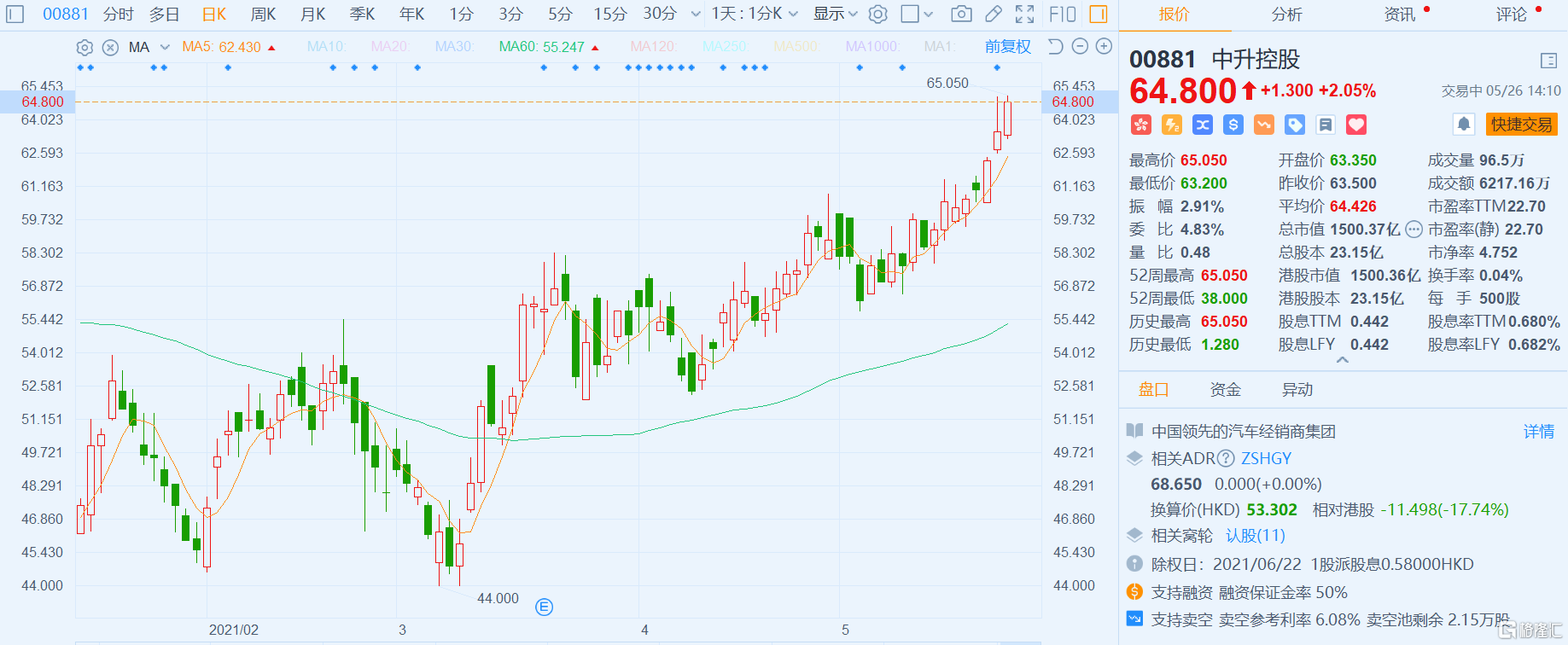This screenshot has height=645, width=1568.
Task: Open F10 company info
Action: tap(1063, 14)
